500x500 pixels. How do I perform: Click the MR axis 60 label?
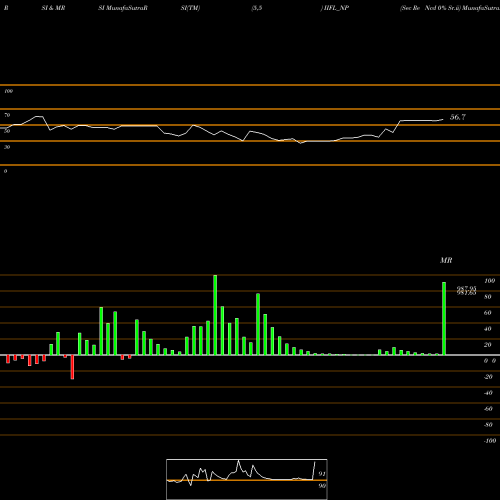(x=487, y=313)
